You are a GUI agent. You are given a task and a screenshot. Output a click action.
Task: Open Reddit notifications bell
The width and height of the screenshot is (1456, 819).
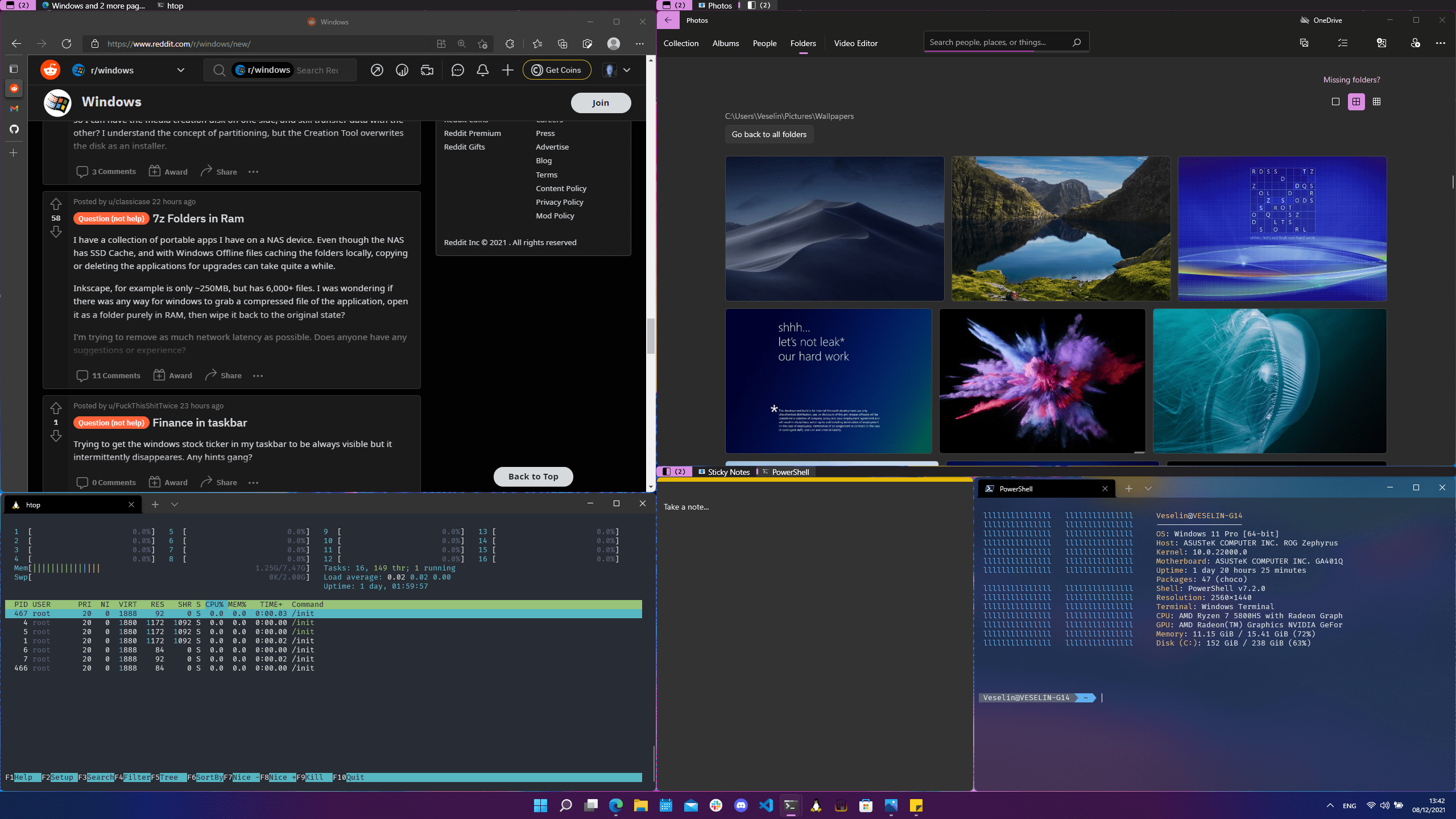(x=482, y=70)
